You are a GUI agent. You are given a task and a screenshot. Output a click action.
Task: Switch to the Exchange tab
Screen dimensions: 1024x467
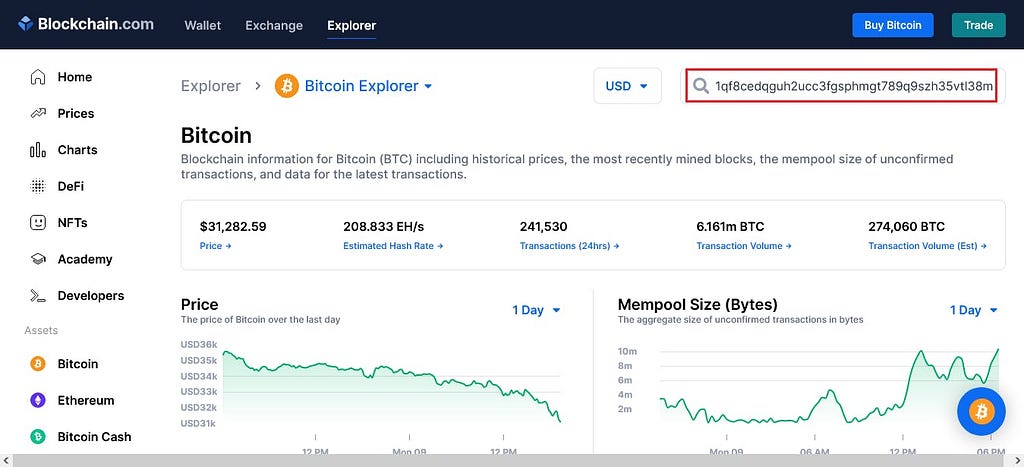point(274,25)
